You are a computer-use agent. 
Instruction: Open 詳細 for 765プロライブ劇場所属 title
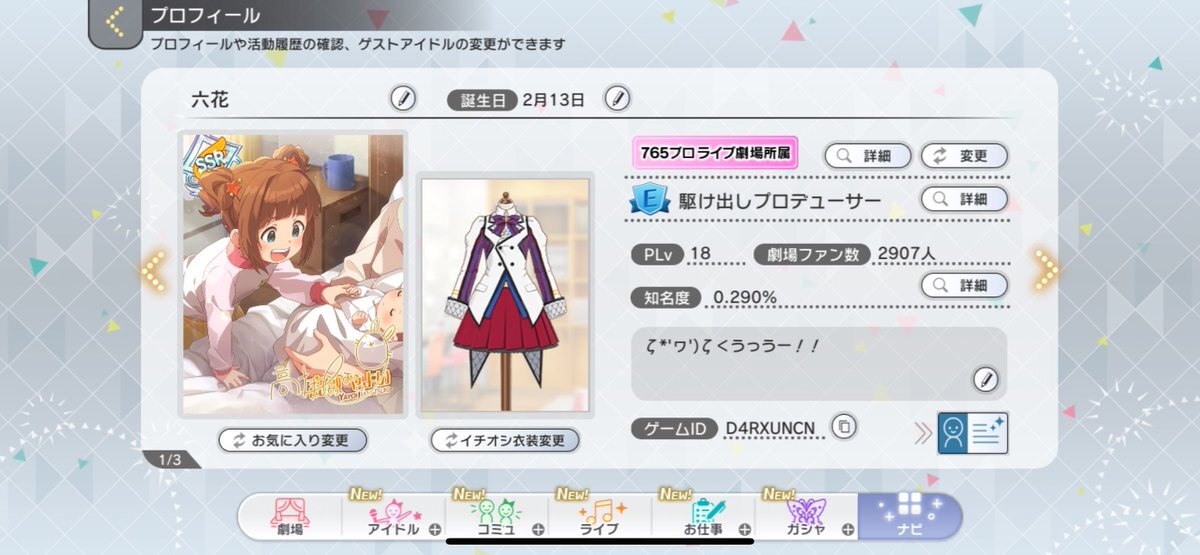(867, 156)
